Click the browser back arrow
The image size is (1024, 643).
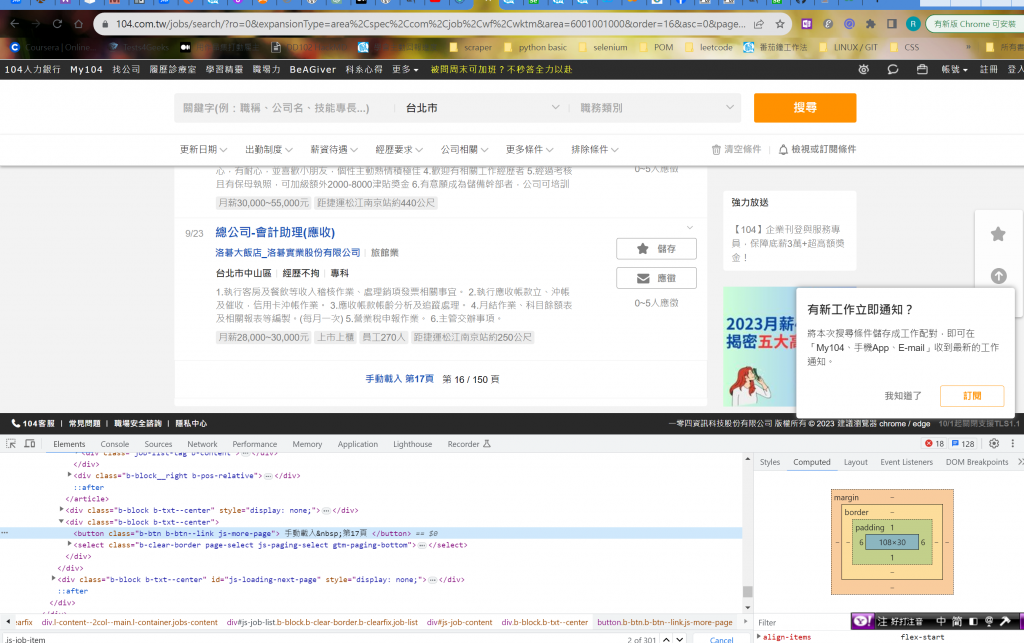point(14,24)
